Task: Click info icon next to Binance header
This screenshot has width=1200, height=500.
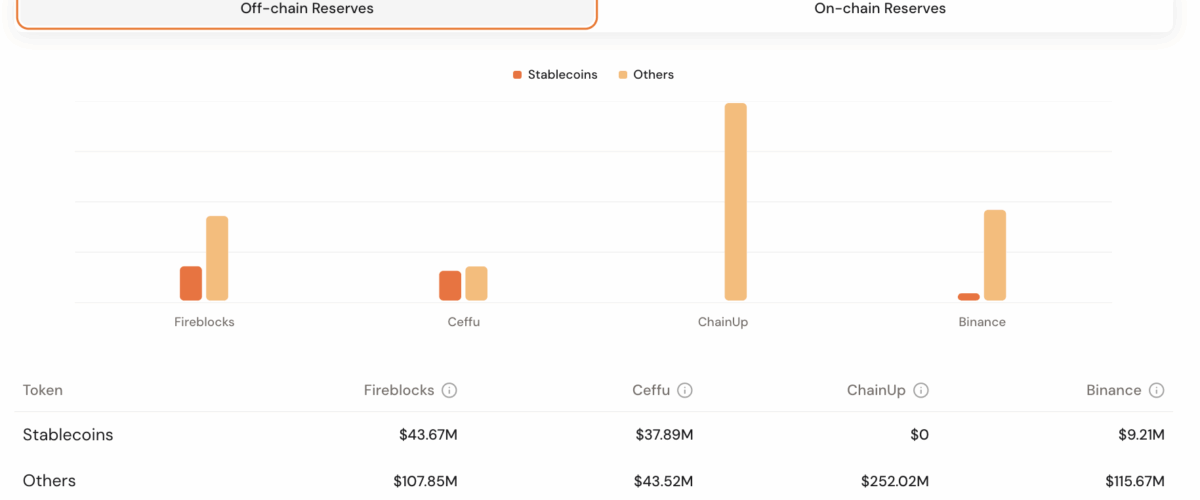Action: [1157, 391]
